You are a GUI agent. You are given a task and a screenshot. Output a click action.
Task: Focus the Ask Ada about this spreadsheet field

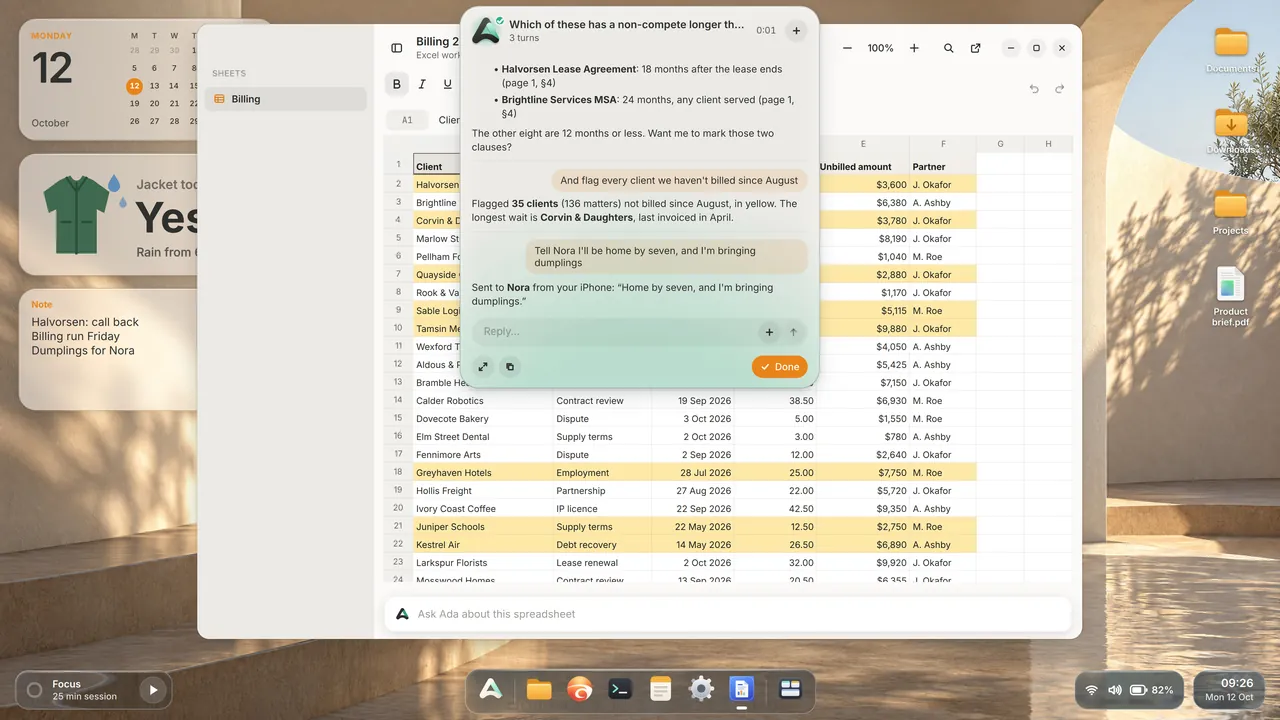(x=728, y=614)
